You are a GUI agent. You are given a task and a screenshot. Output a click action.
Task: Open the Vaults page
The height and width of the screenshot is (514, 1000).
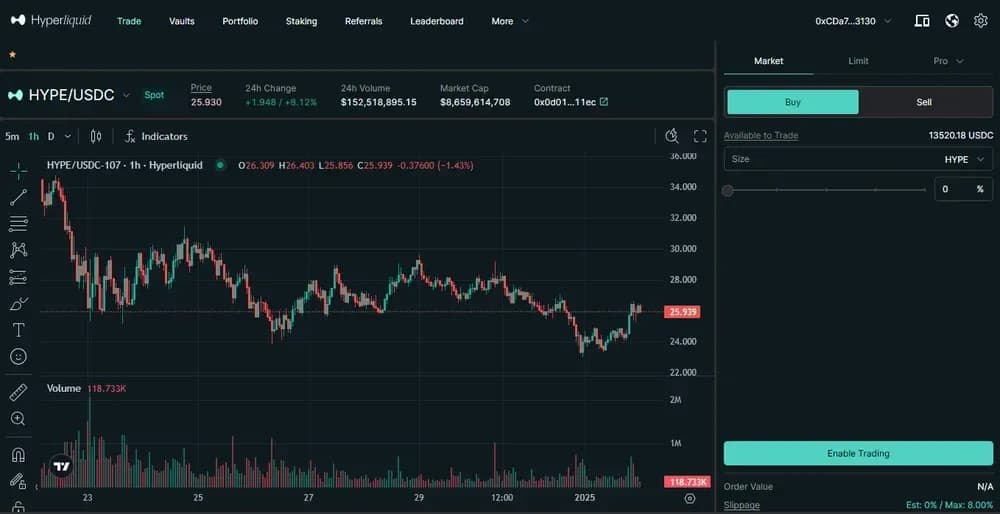182,21
